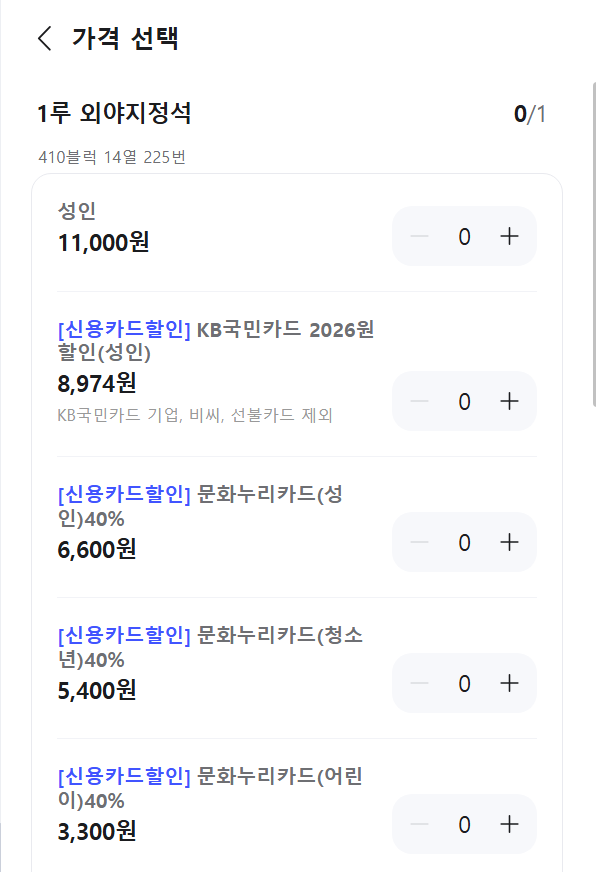This screenshot has width=596, height=872.
Task: Click minus for 문화누리카드(청소년) 5,400원 ticket
Action: (419, 683)
